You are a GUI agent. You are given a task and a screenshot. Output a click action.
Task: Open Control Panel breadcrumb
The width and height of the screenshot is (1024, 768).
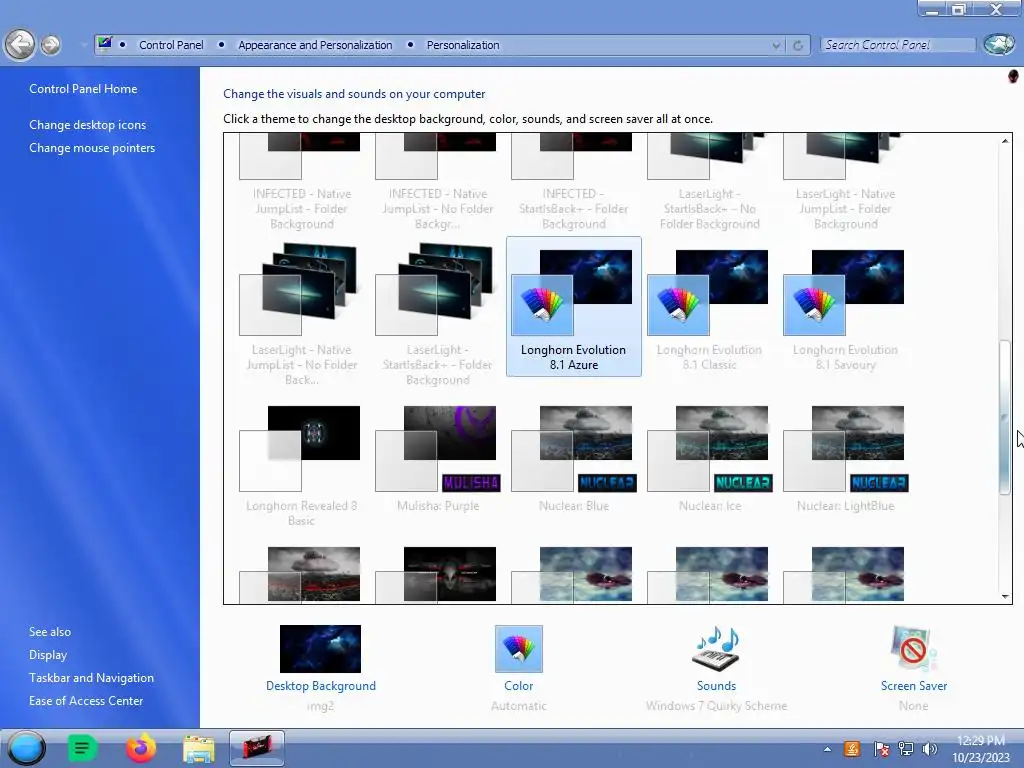(x=171, y=45)
